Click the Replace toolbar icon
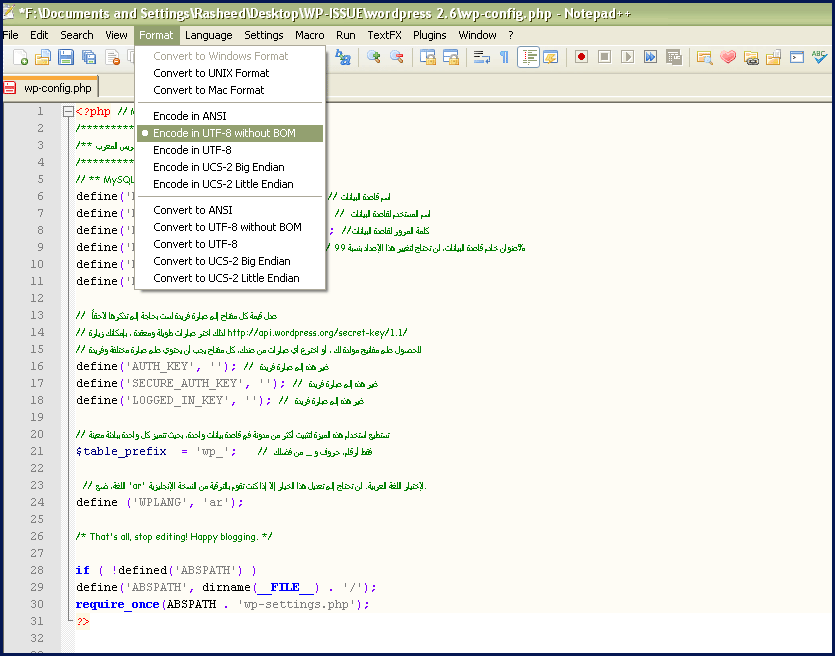Image resolution: width=835 pixels, height=656 pixels. 342,58
